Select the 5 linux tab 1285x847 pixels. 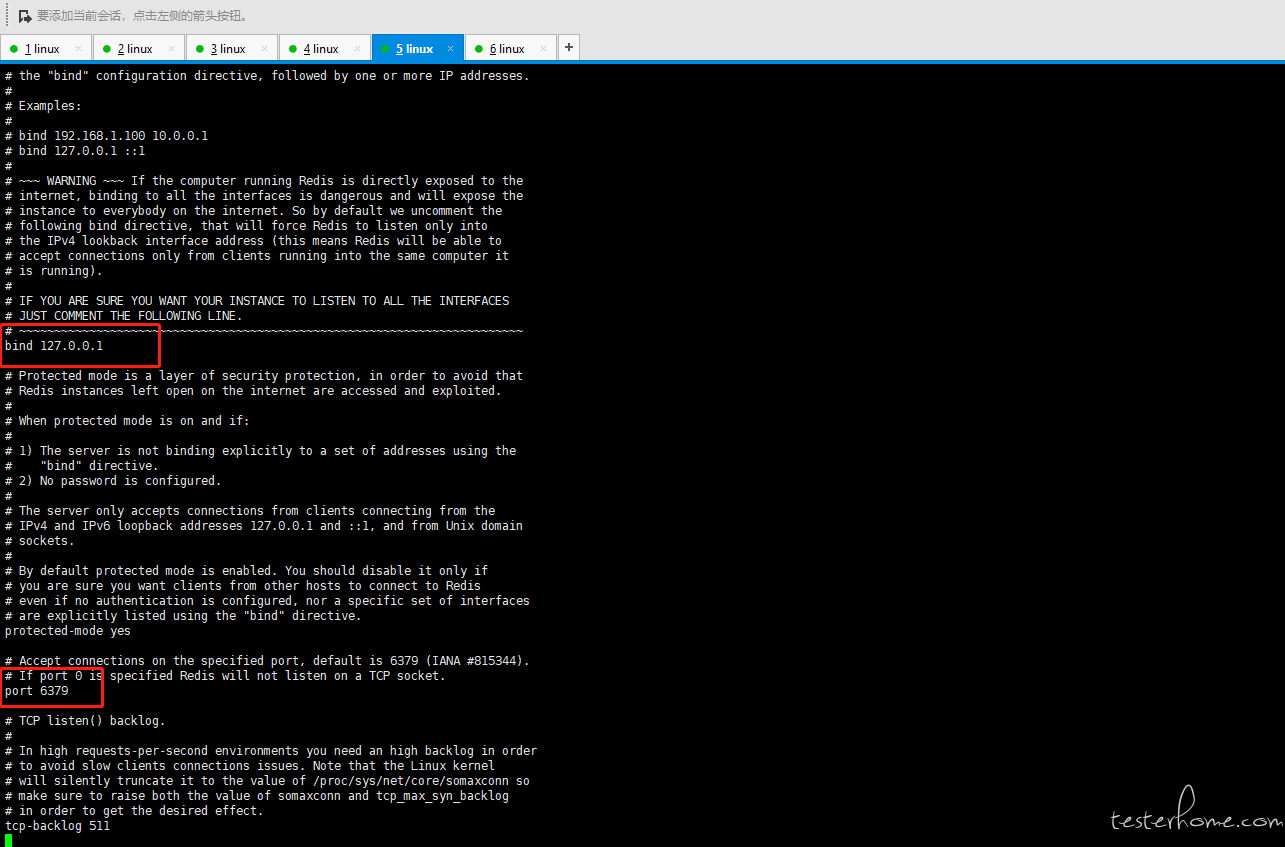tap(417, 48)
